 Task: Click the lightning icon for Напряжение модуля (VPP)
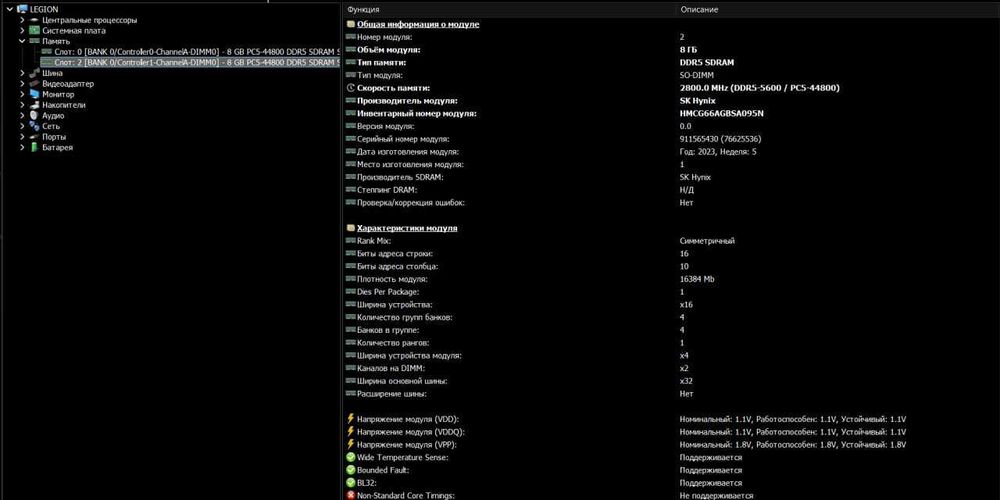point(350,445)
